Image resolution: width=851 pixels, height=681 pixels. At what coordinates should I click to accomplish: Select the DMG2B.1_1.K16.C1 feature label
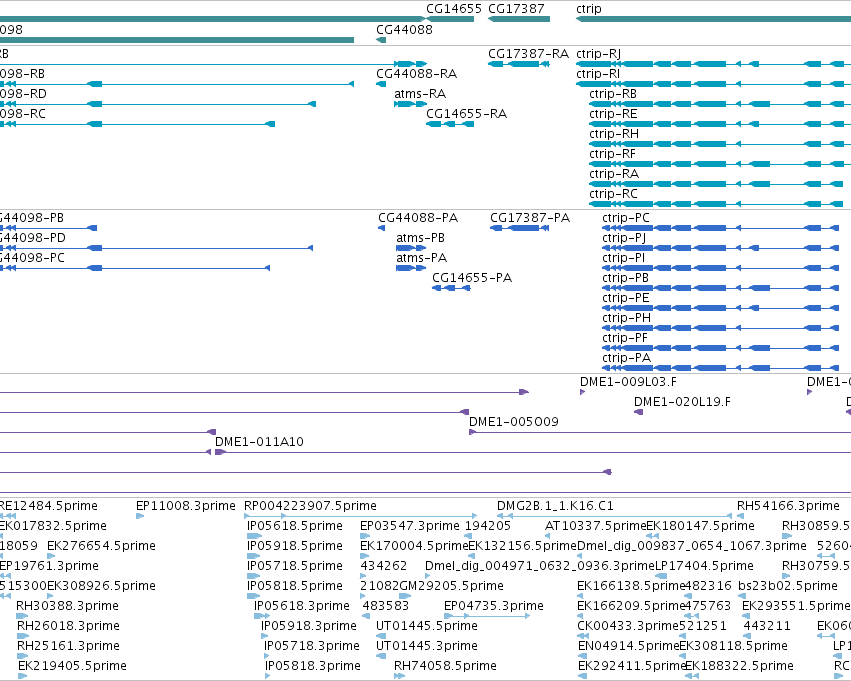tap(555, 506)
